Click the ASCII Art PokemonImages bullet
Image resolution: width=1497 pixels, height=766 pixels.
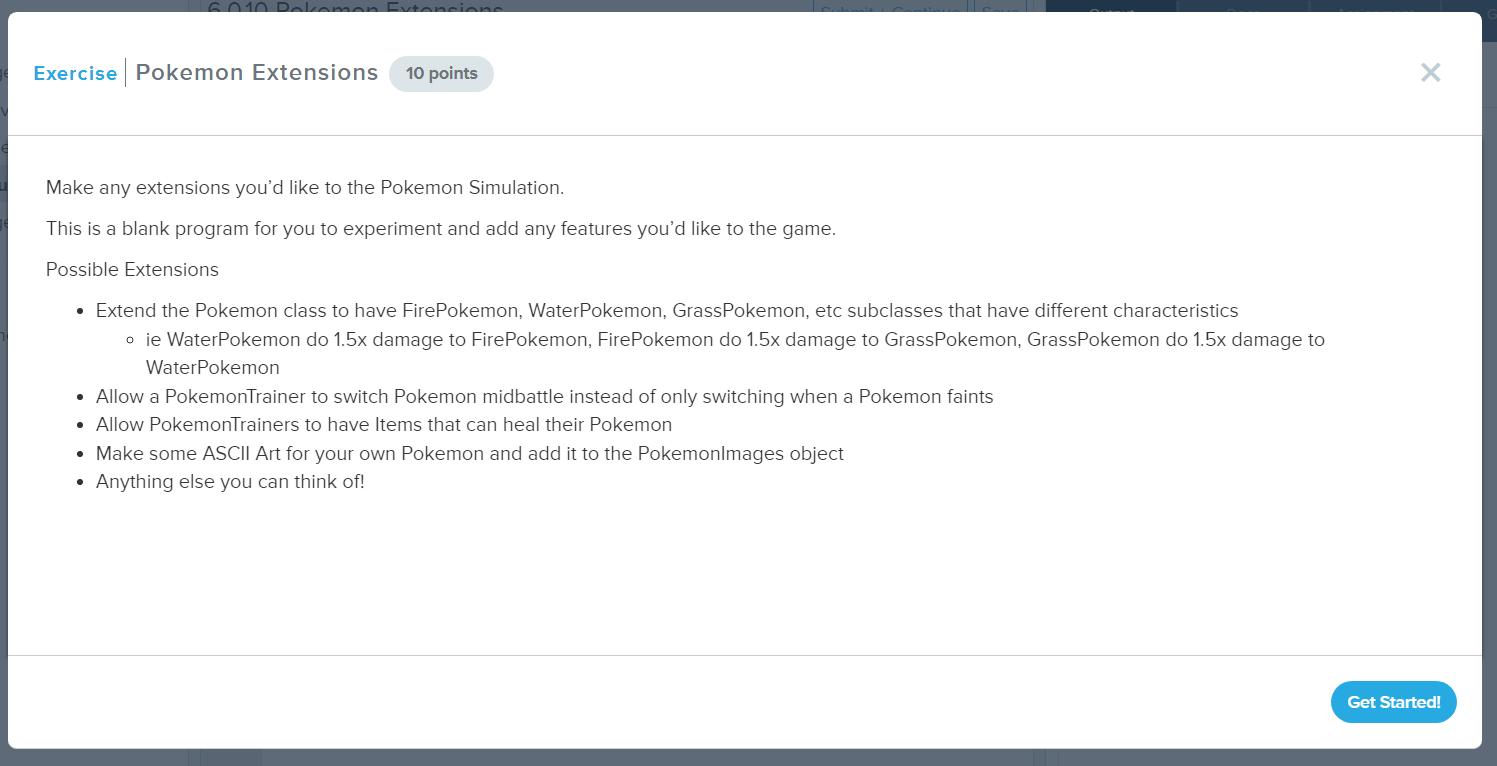(x=470, y=453)
